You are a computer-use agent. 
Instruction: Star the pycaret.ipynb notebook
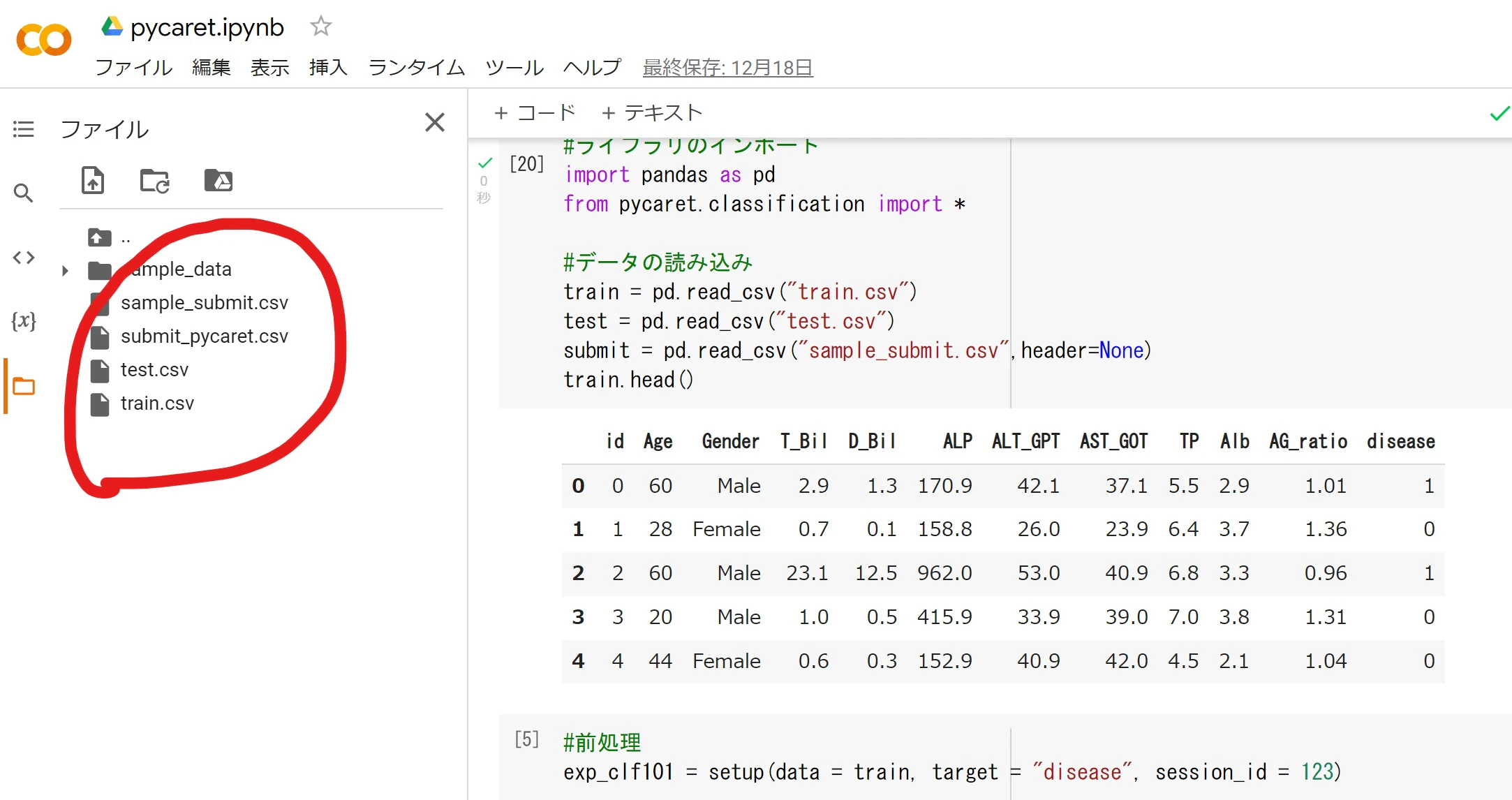point(320,27)
